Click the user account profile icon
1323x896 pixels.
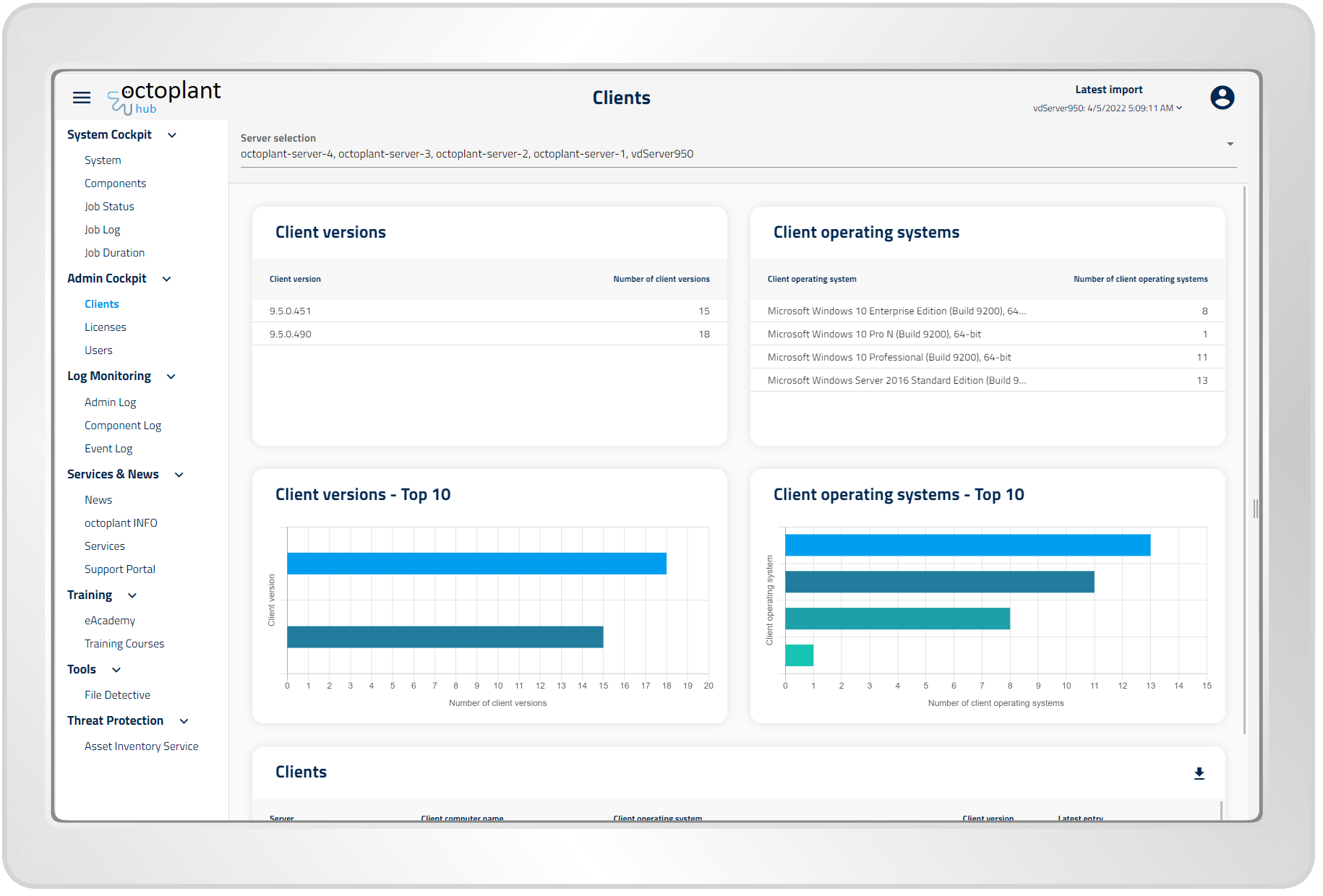tap(1222, 98)
